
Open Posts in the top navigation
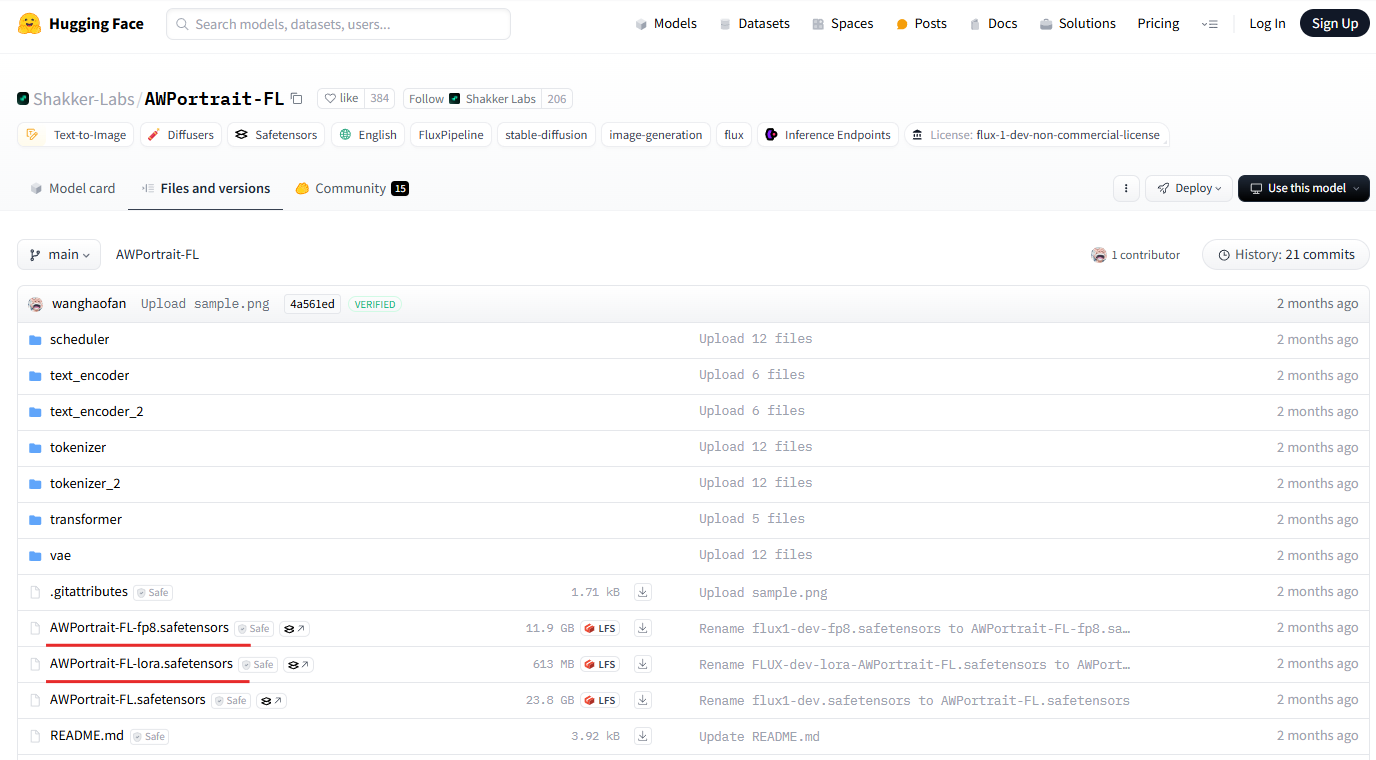tap(921, 23)
